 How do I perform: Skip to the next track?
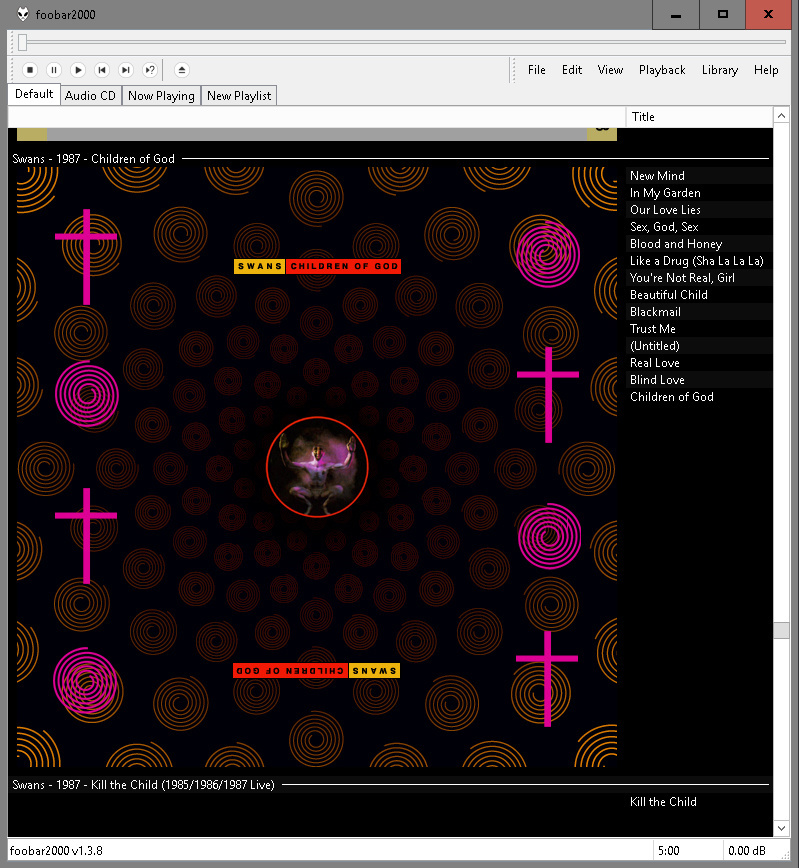(126, 70)
